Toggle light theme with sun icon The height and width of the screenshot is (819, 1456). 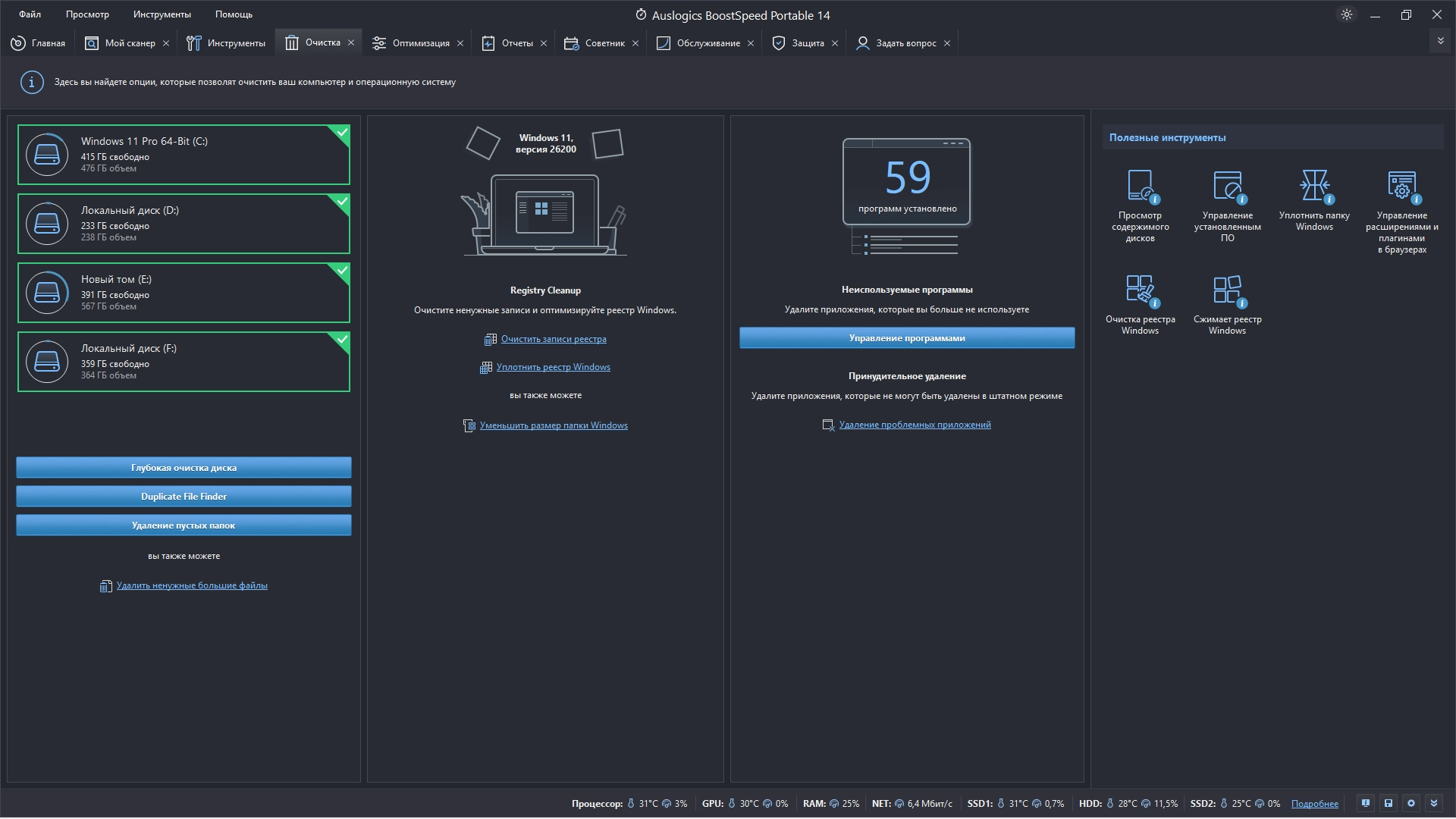[x=1347, y=14]
